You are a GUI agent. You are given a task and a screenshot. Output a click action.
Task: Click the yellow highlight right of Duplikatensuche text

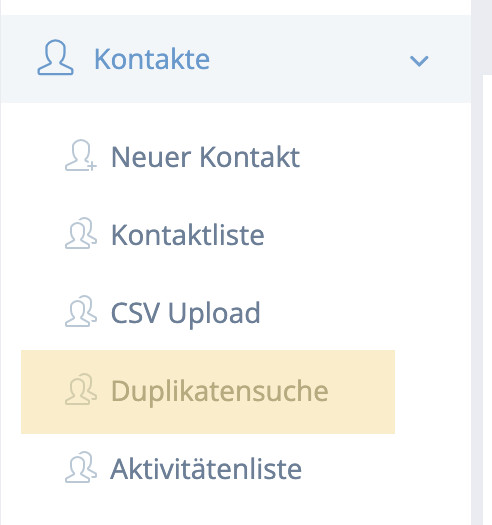362,392
